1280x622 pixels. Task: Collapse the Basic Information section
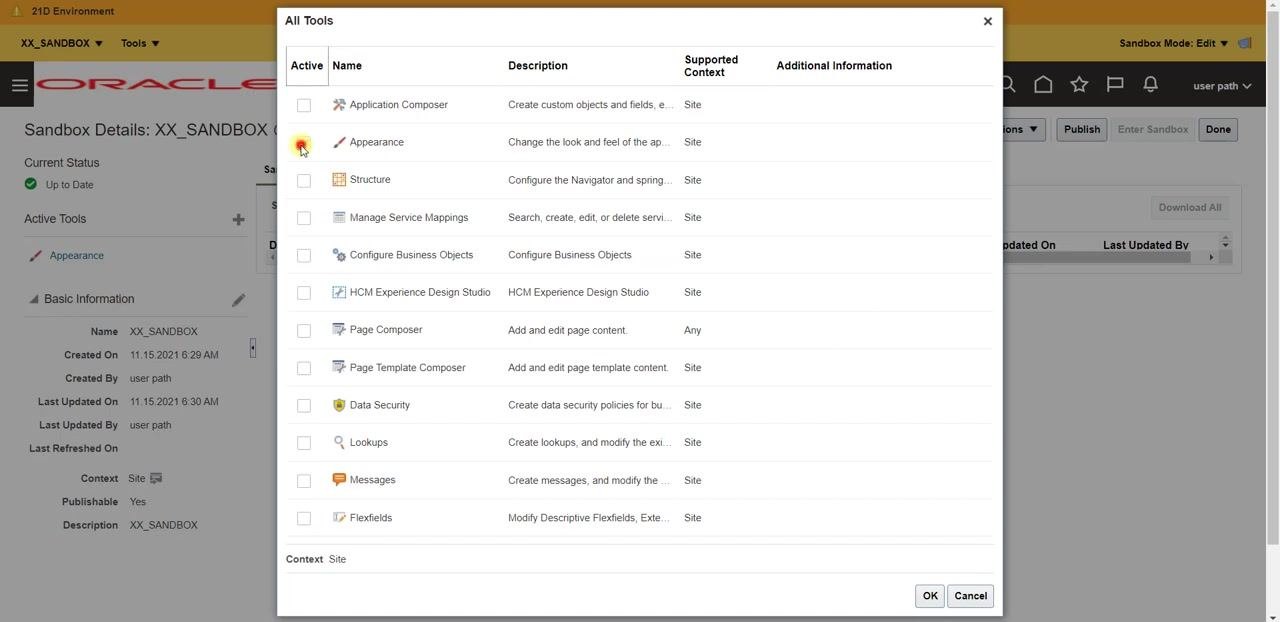pos(33,299)
